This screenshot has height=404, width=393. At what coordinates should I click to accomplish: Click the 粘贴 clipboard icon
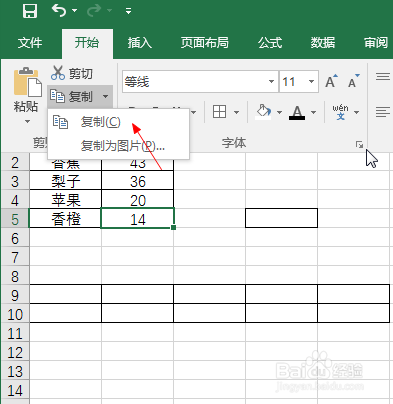27,82
